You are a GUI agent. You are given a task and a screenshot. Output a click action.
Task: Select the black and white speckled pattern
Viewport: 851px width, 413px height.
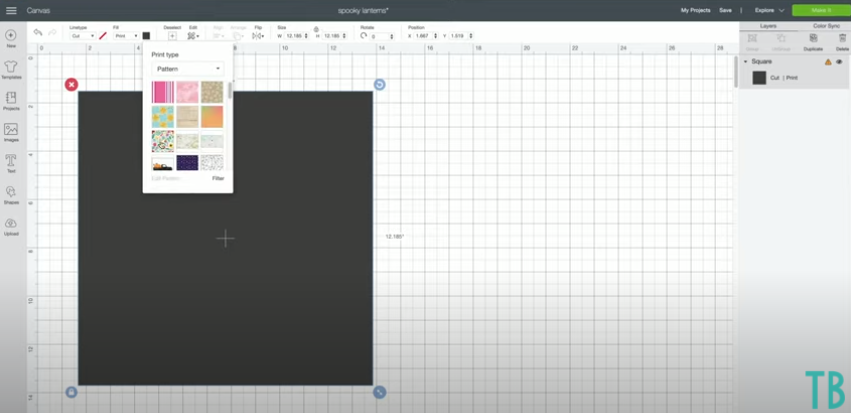tap(212, 163)
